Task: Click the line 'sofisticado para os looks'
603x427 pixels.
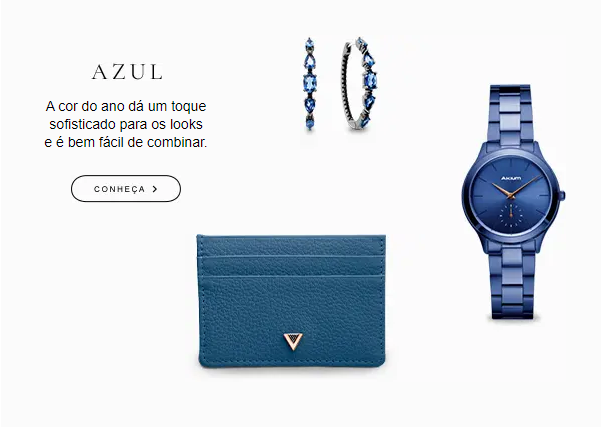Action: pyautogui.click(x=126, y=124)
